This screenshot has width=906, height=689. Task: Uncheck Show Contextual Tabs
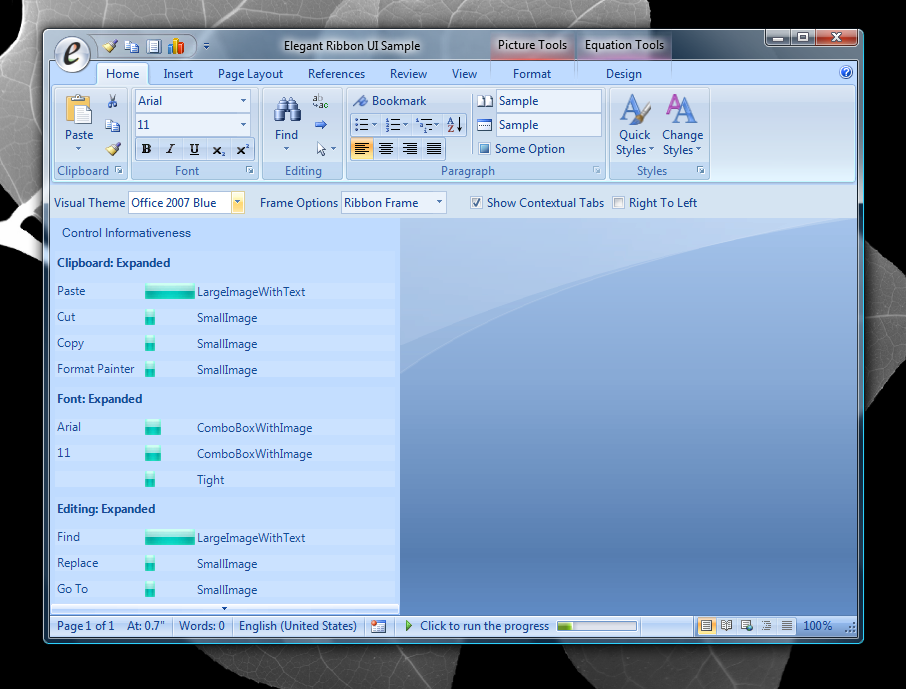coord(476,203)
